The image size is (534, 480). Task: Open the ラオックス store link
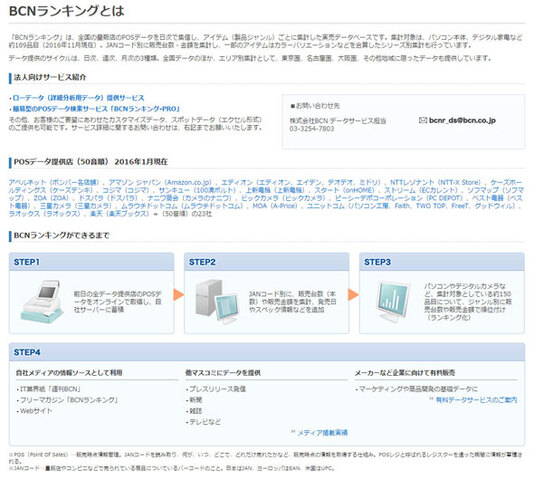click(44, 214)
